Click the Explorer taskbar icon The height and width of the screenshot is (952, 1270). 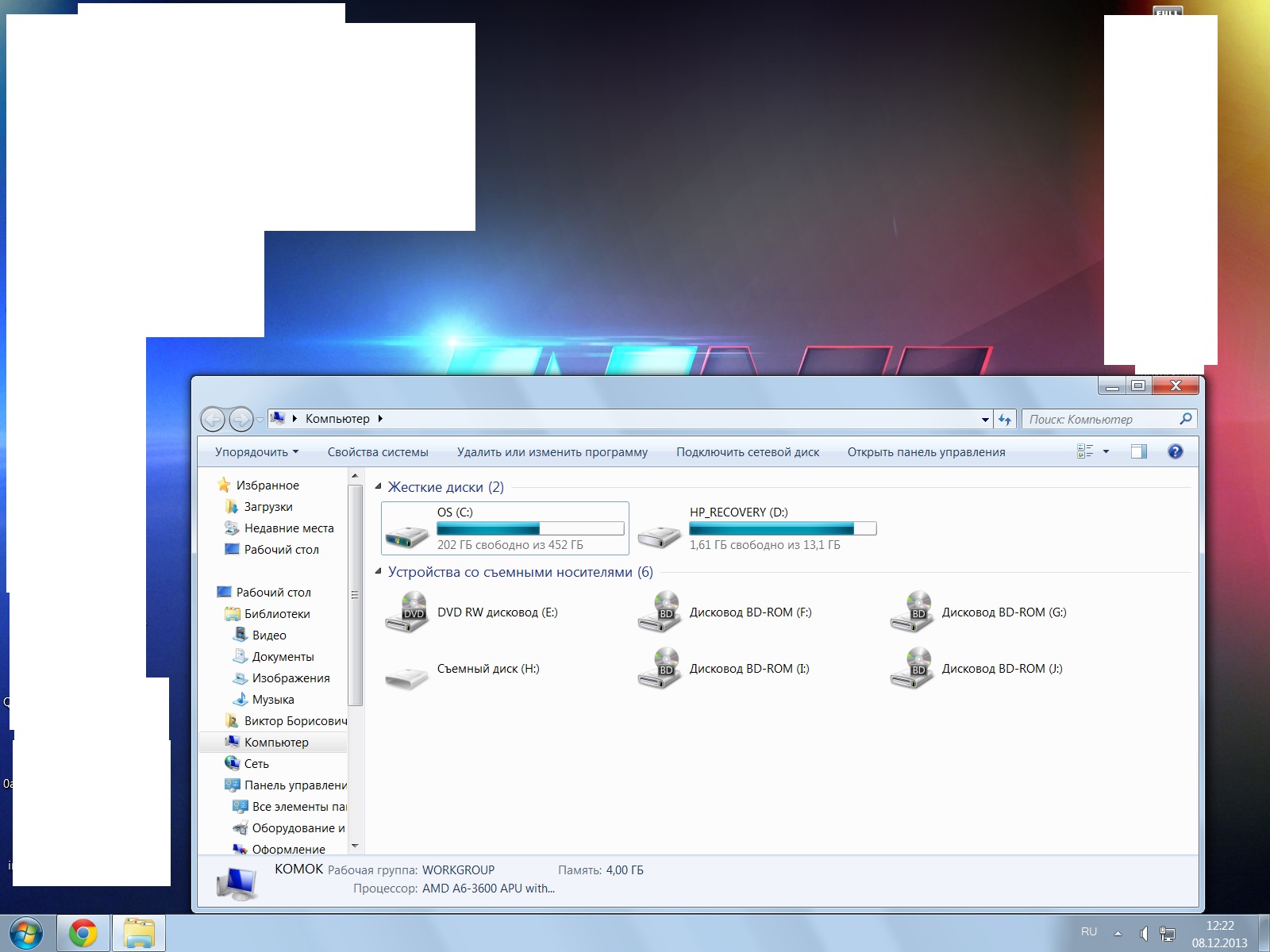[x=139, y=933]
